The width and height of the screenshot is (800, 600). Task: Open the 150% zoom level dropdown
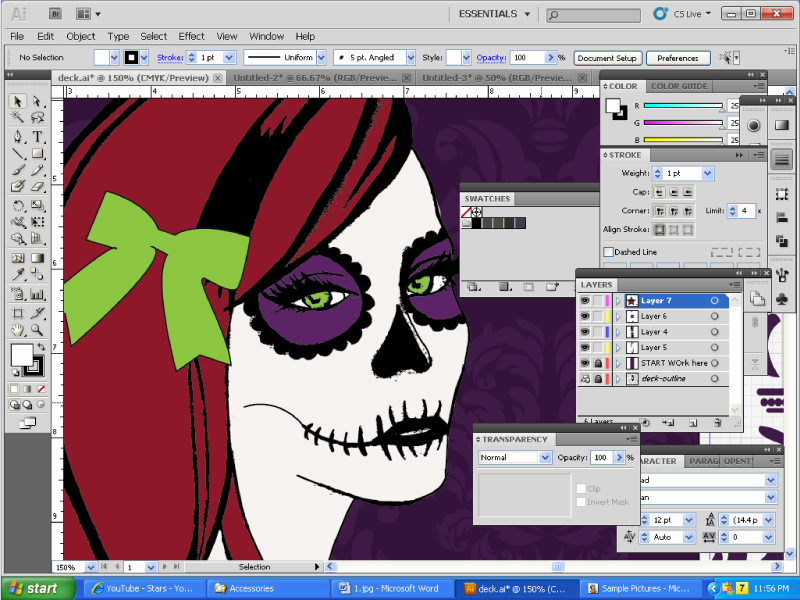[90, 567]
